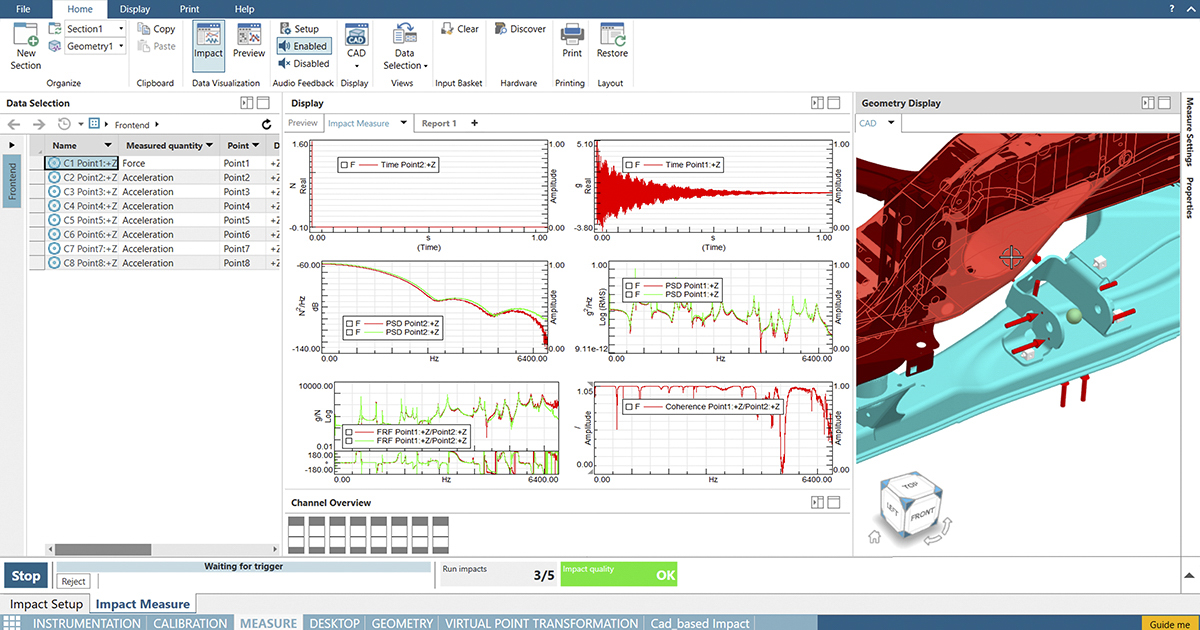Reject the current impact
This screenshot has height=630, width=1200.
click(73, 581)
